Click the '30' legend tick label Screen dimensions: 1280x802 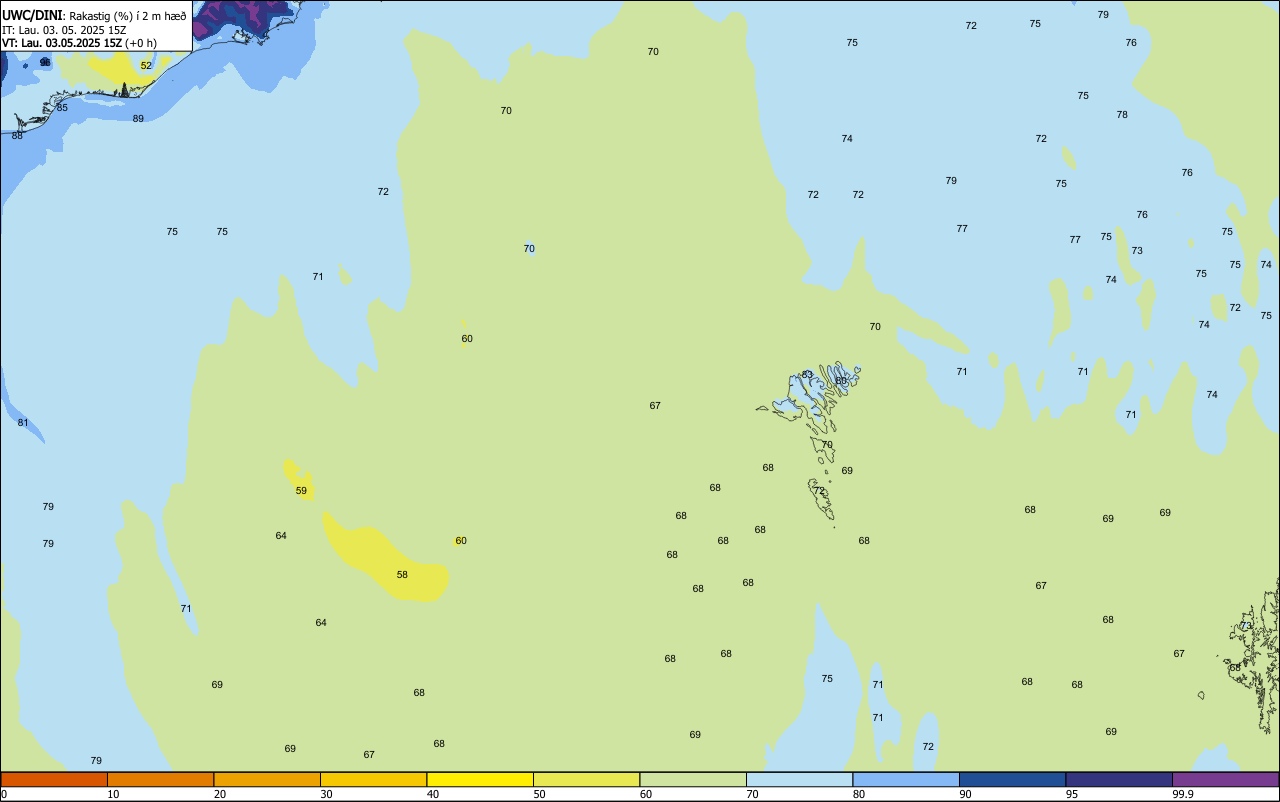coord(326,794)
